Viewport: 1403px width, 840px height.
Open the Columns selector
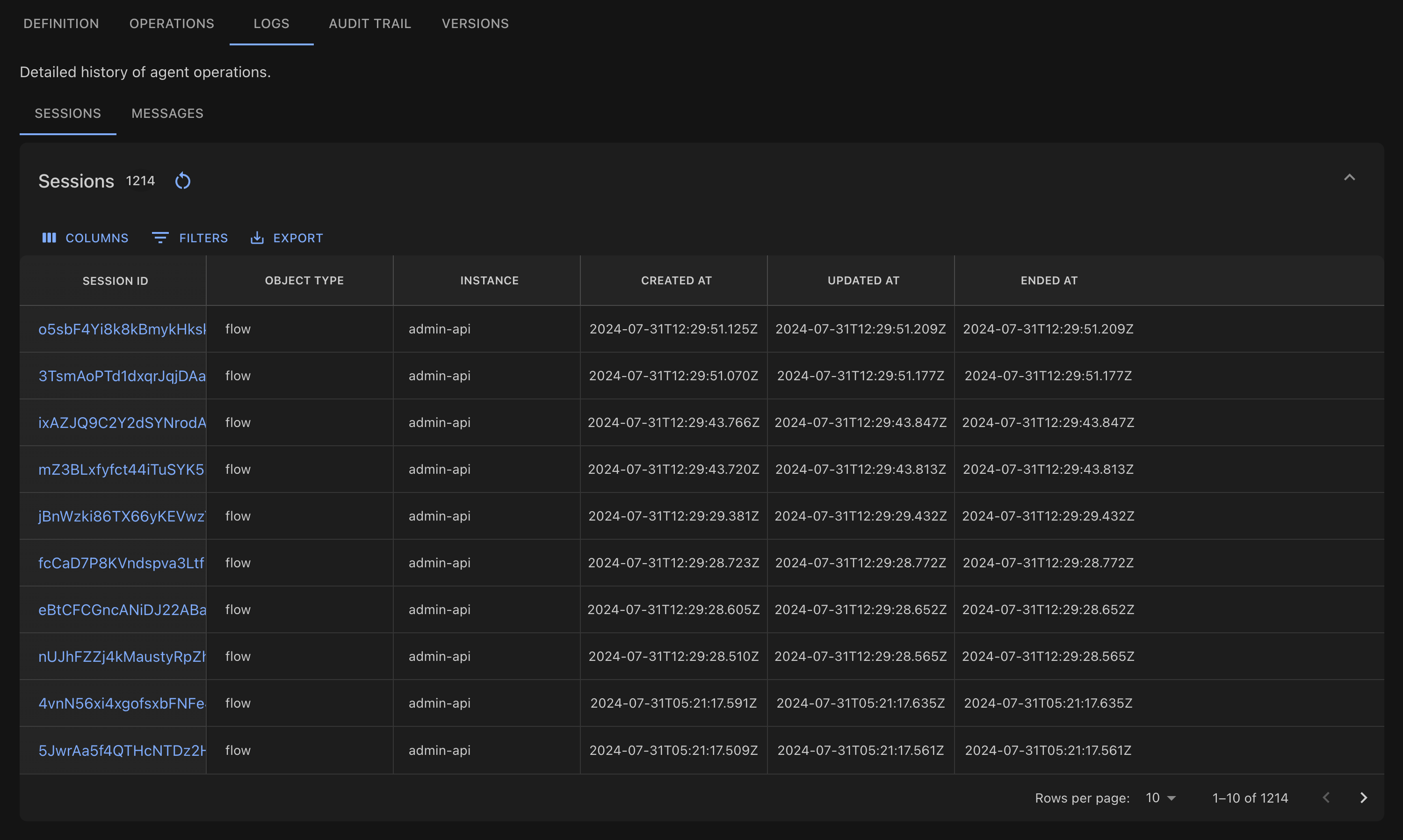(x=86, y=238)
